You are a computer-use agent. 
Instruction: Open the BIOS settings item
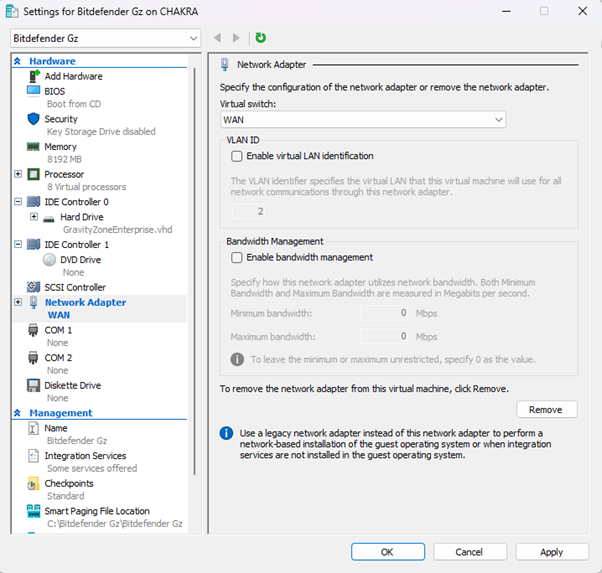pyautogui.click(x=54, y=91)
